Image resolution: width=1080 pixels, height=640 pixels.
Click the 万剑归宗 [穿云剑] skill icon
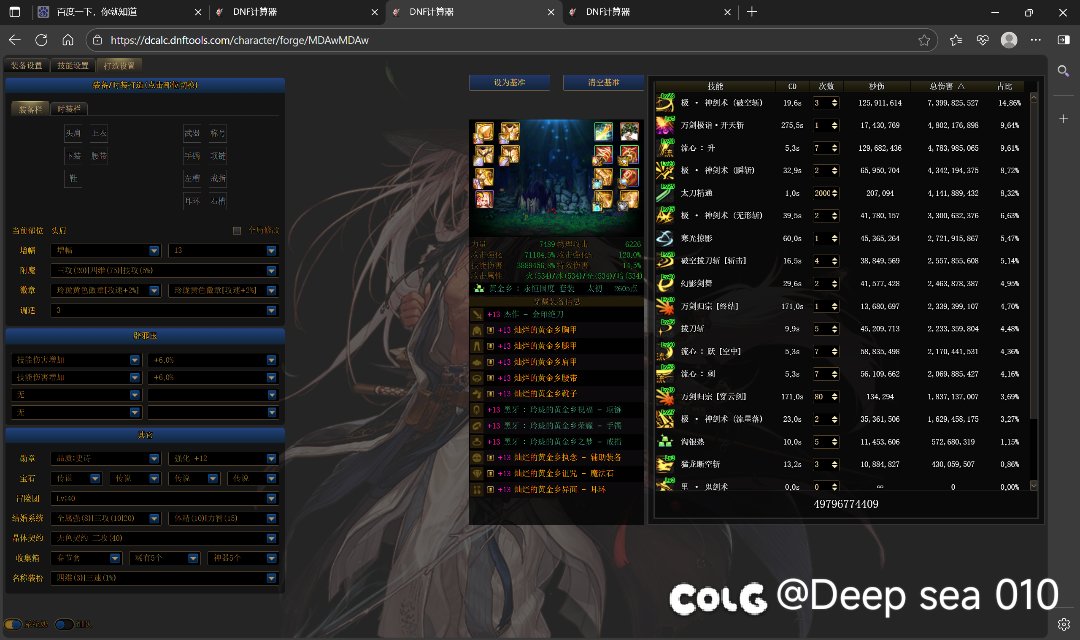click(665, 396)
